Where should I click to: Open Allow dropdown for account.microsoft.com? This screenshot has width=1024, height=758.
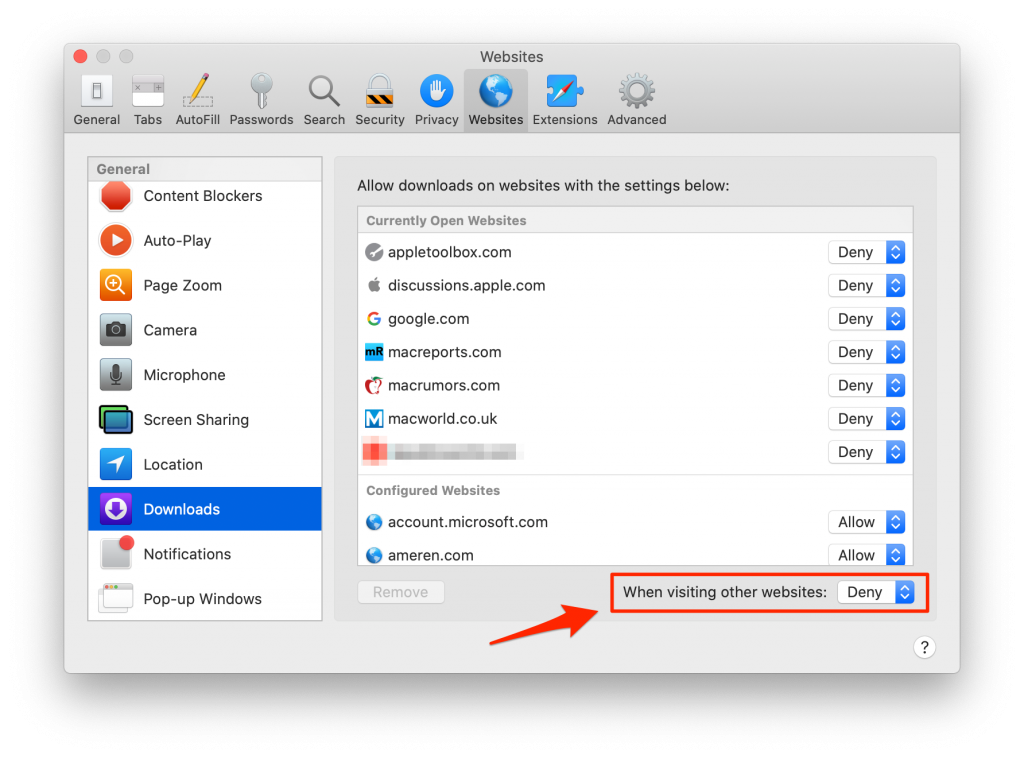[866, 522]
